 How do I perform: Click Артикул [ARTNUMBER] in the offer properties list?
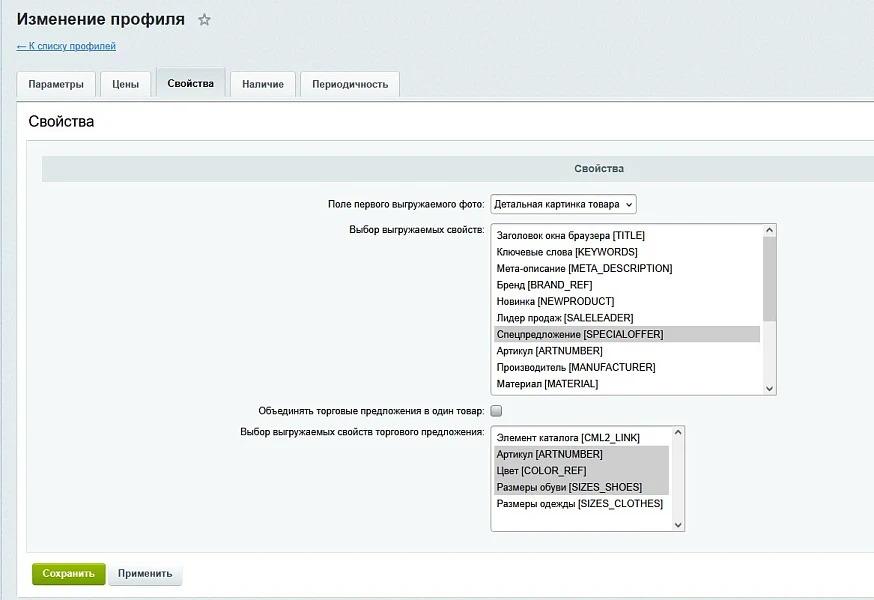tap(581, 454)
